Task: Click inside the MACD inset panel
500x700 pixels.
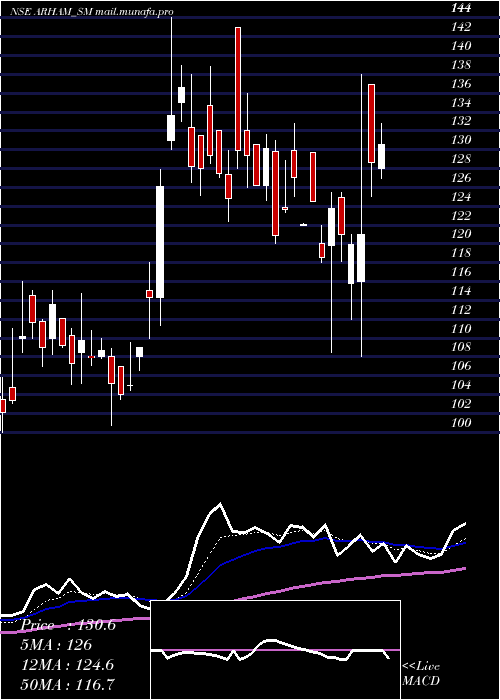Action: 275,650
